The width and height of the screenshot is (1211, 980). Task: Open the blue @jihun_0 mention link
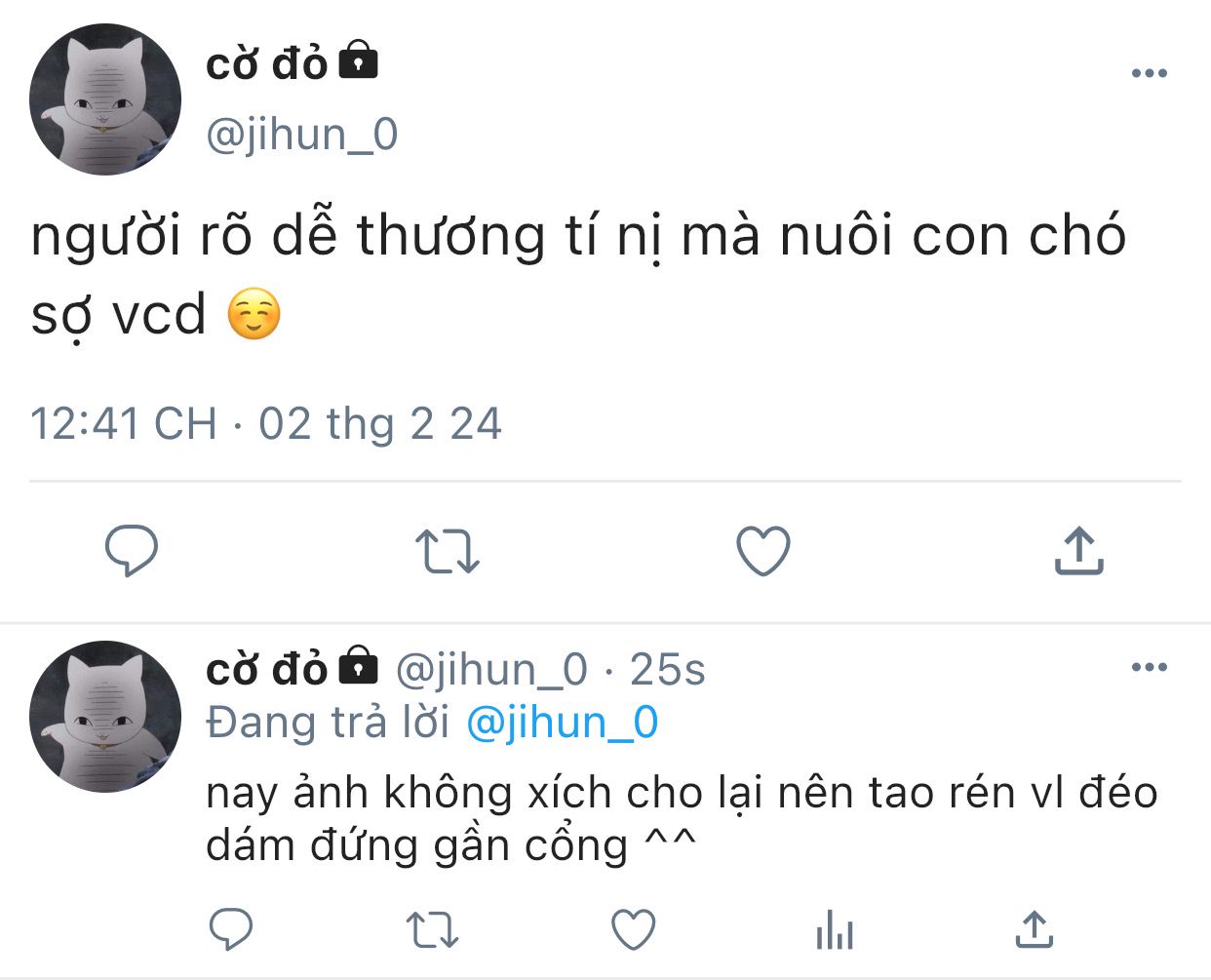pos(563,724)
